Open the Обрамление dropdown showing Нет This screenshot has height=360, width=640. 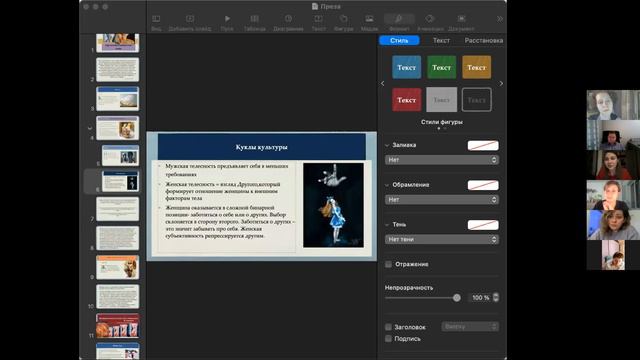[442, 200]
